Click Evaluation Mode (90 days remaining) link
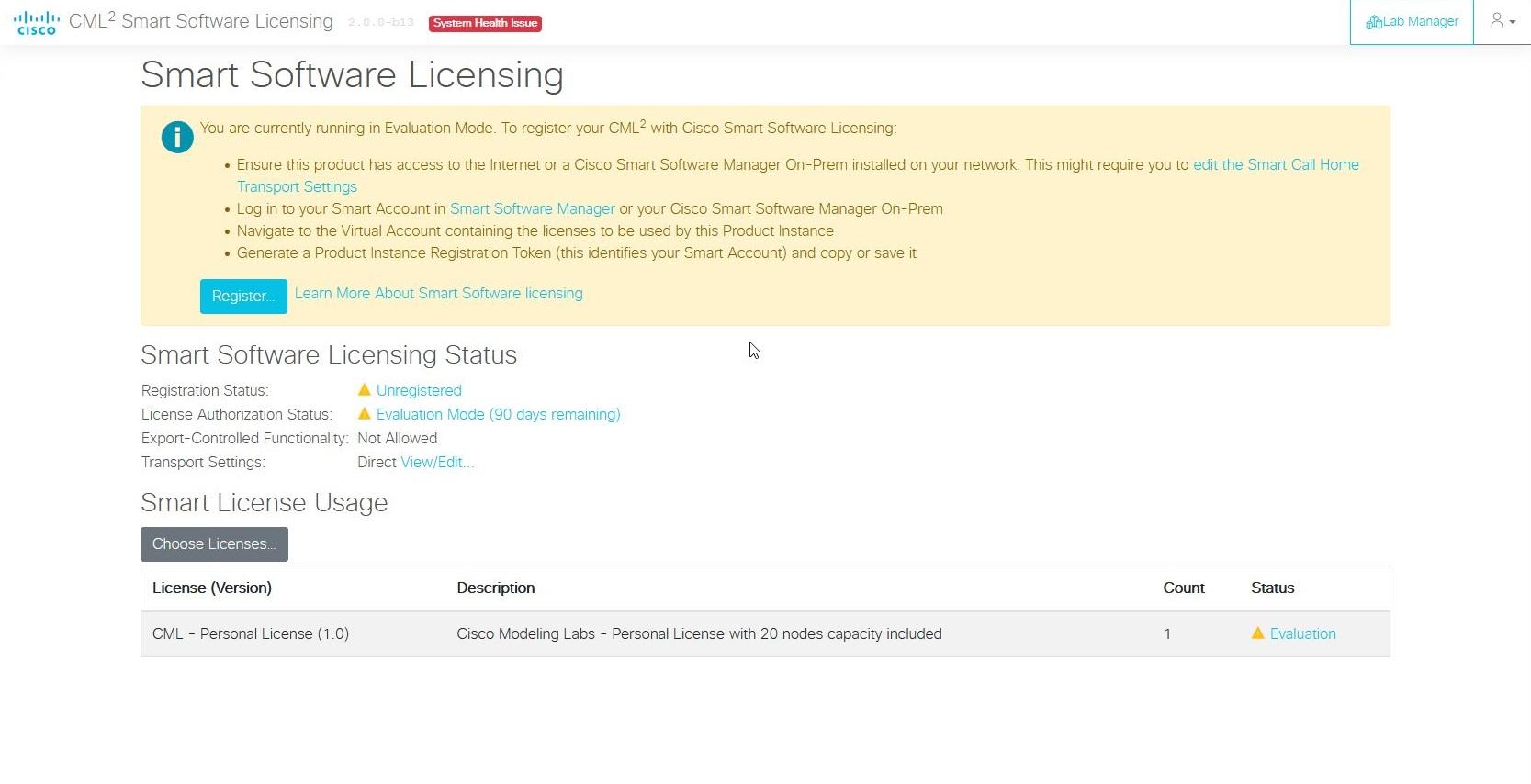Image resolution: width=1531 pixels, height=784 pixels. click(498, 415)
